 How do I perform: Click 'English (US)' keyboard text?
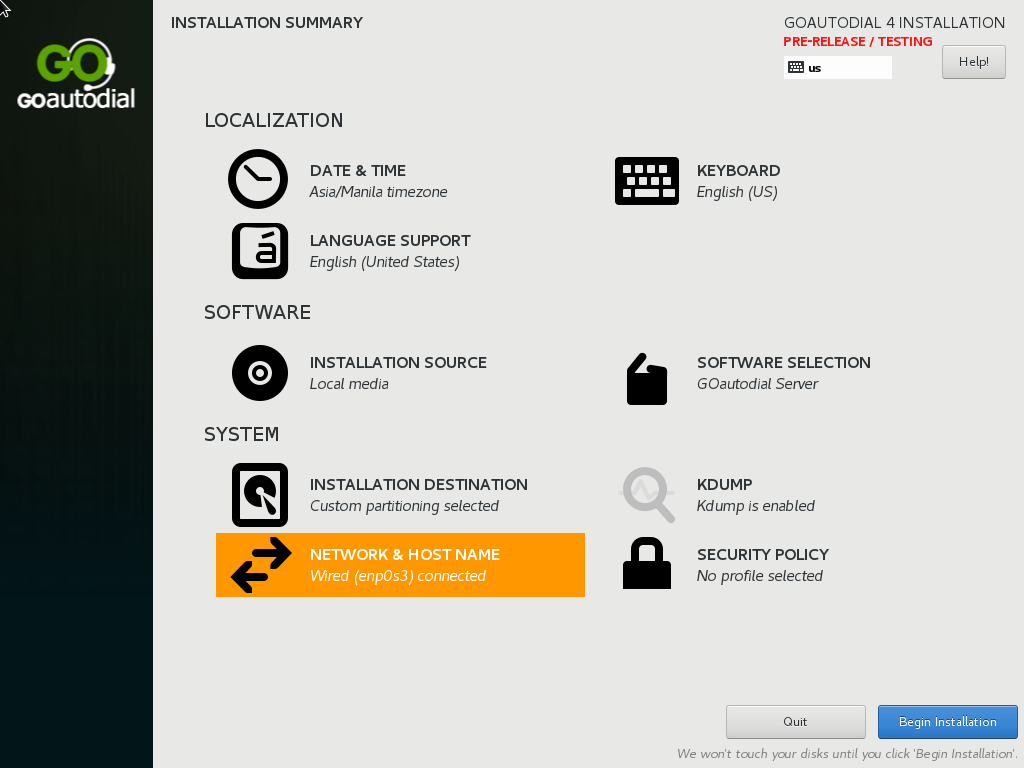click(737, 192)
